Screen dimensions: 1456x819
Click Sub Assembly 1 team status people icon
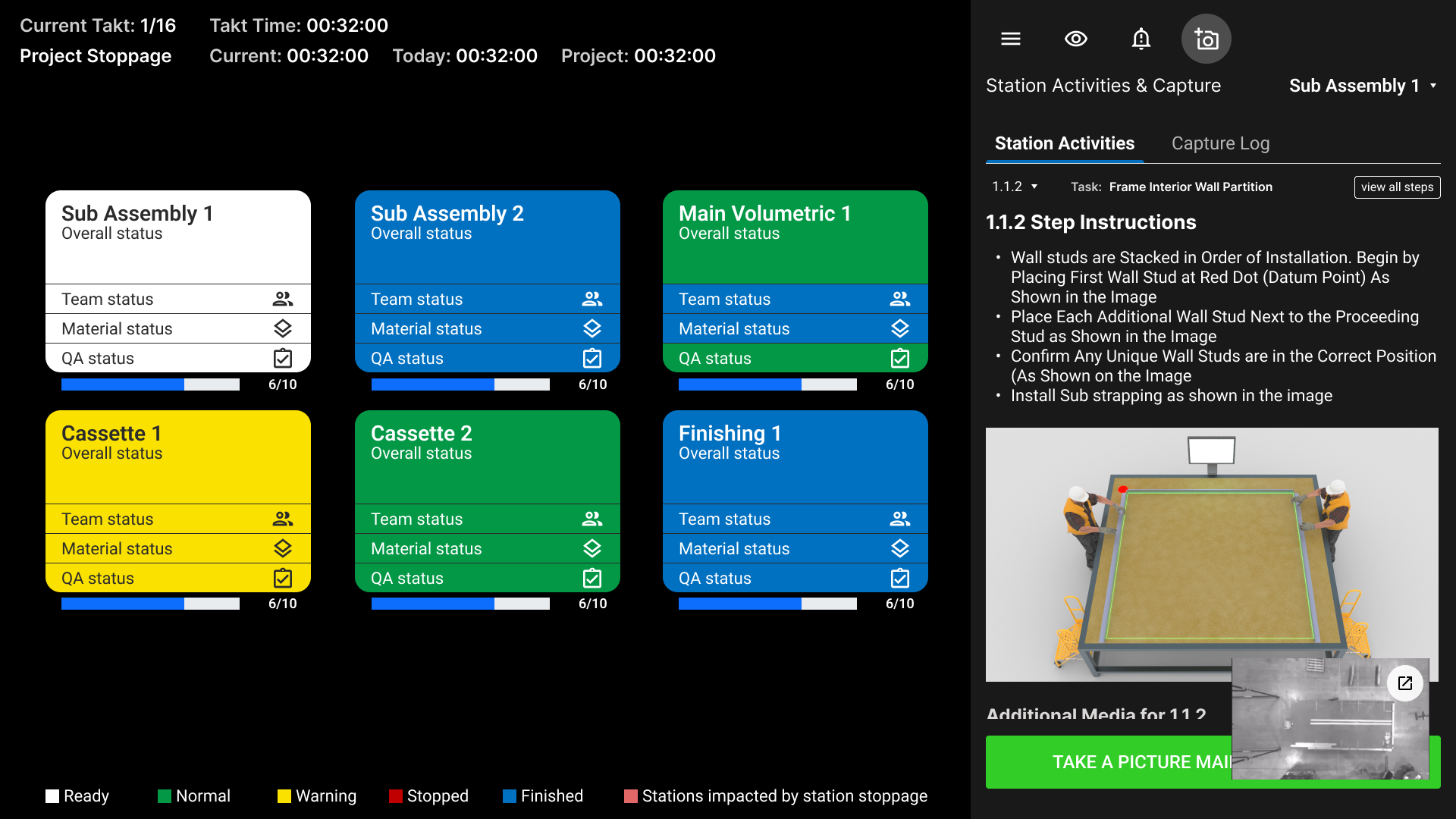[x=283, y=299]
